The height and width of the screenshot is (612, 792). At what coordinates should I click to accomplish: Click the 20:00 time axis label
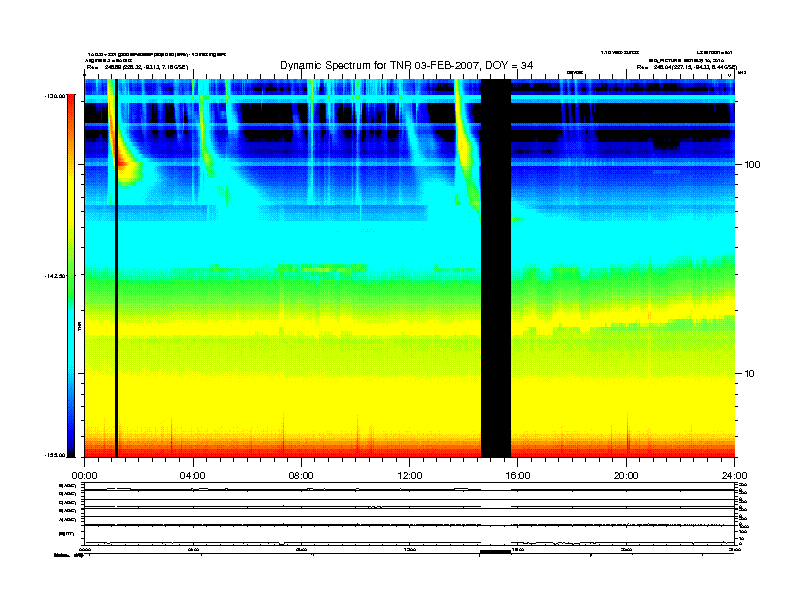pos(626,476)
